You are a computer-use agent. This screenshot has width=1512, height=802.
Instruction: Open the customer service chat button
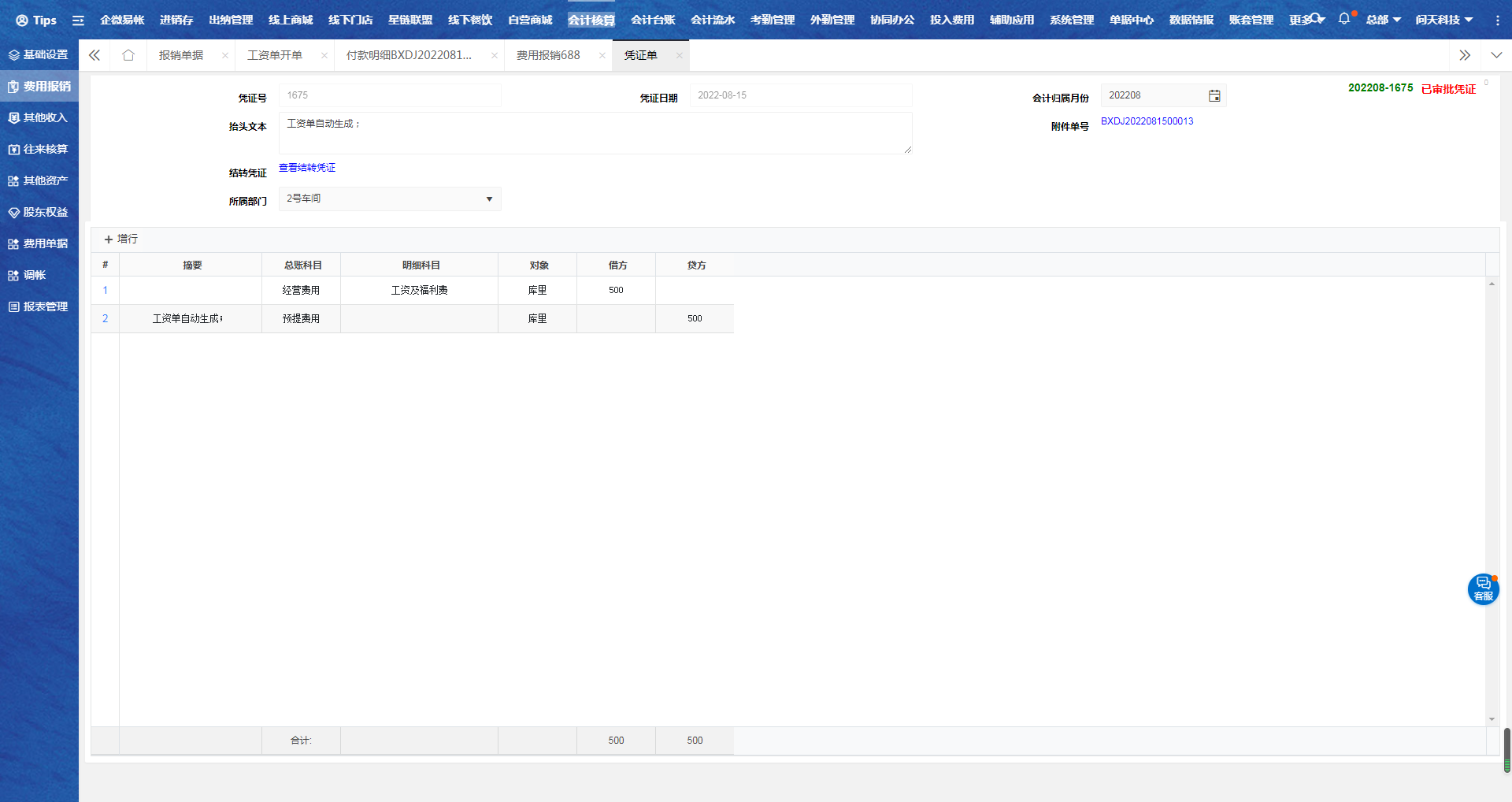1483,589
